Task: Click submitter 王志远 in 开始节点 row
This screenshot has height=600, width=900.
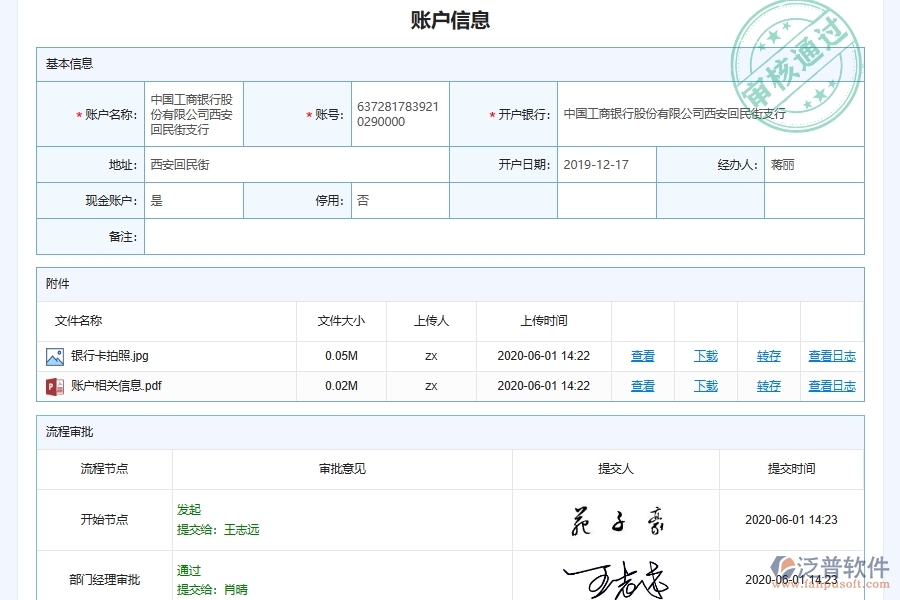Action: [x=239, y=530]
